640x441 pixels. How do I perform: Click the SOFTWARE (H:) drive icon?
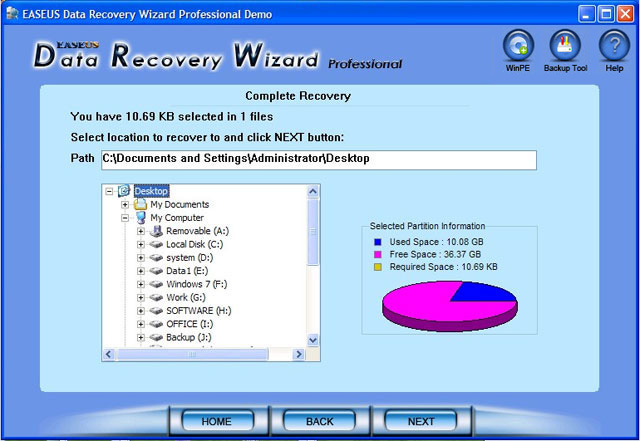(156, 311)
